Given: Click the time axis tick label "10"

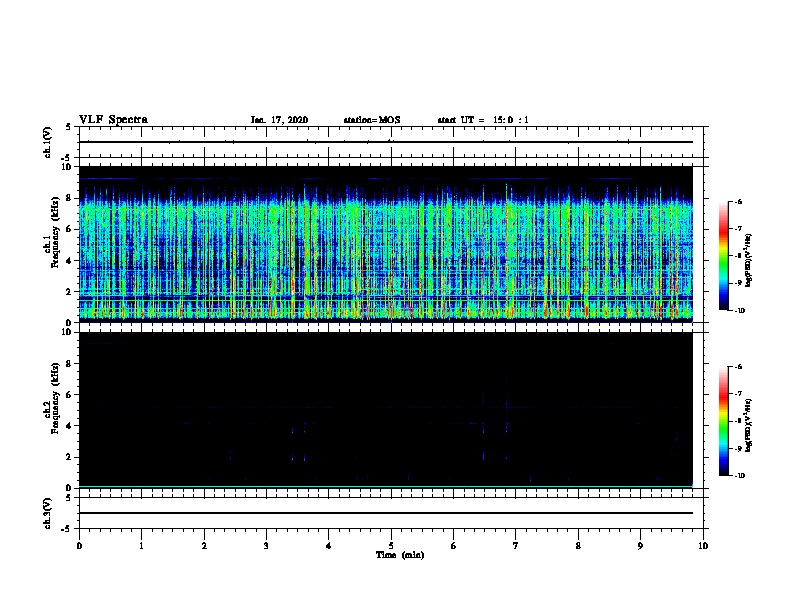Looking at the screenshot, I should [703, 546].
